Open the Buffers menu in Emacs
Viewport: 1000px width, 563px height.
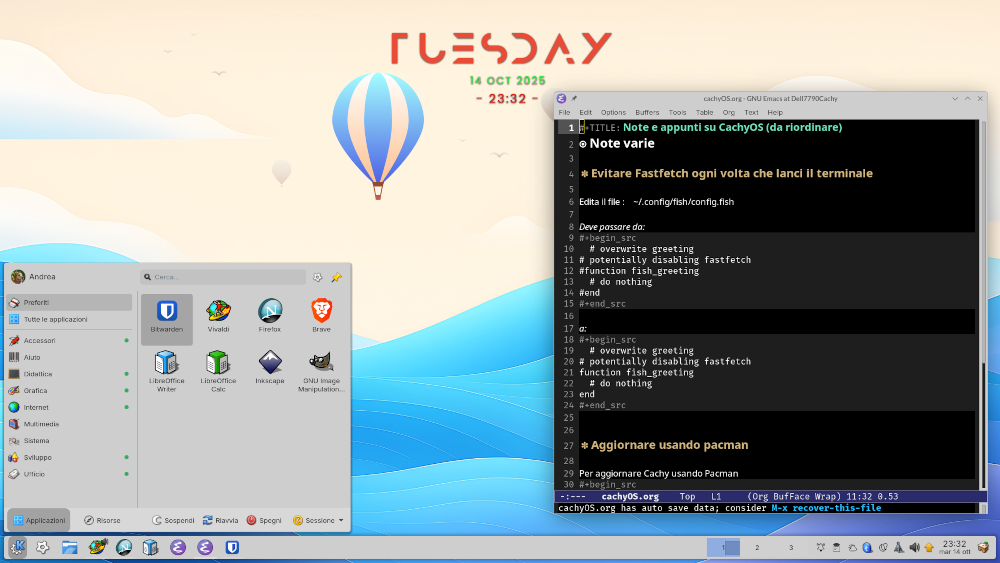click(x=647, y=112)
